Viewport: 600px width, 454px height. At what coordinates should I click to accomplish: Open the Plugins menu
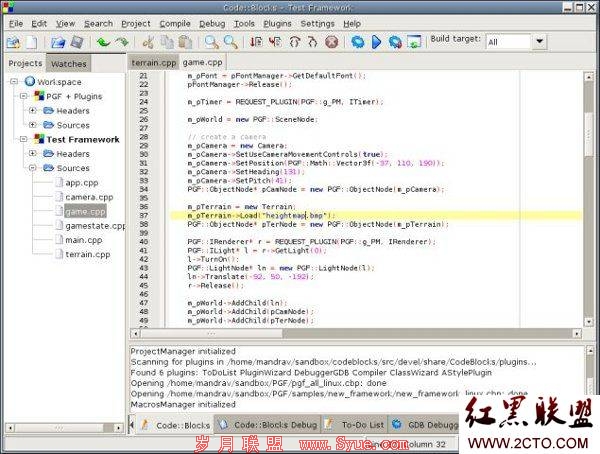click(x=277, y=24)
